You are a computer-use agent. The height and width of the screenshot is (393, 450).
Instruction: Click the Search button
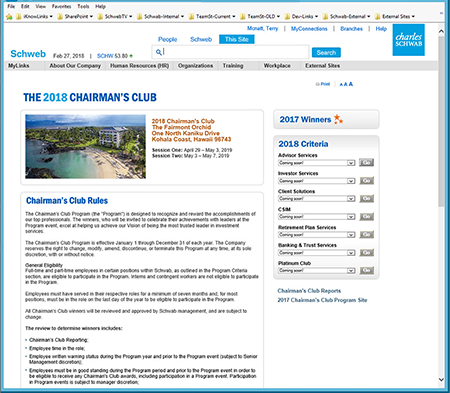pyautogui.click(x=326, y=52)
